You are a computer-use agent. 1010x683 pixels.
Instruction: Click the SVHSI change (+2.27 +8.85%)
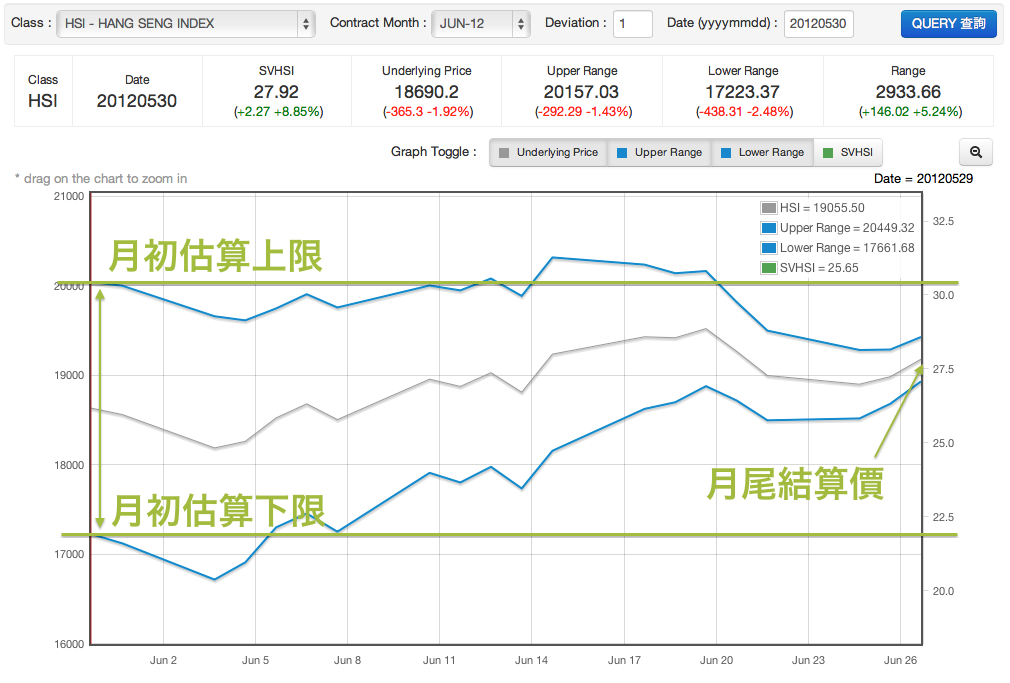(x=278, y=112)
